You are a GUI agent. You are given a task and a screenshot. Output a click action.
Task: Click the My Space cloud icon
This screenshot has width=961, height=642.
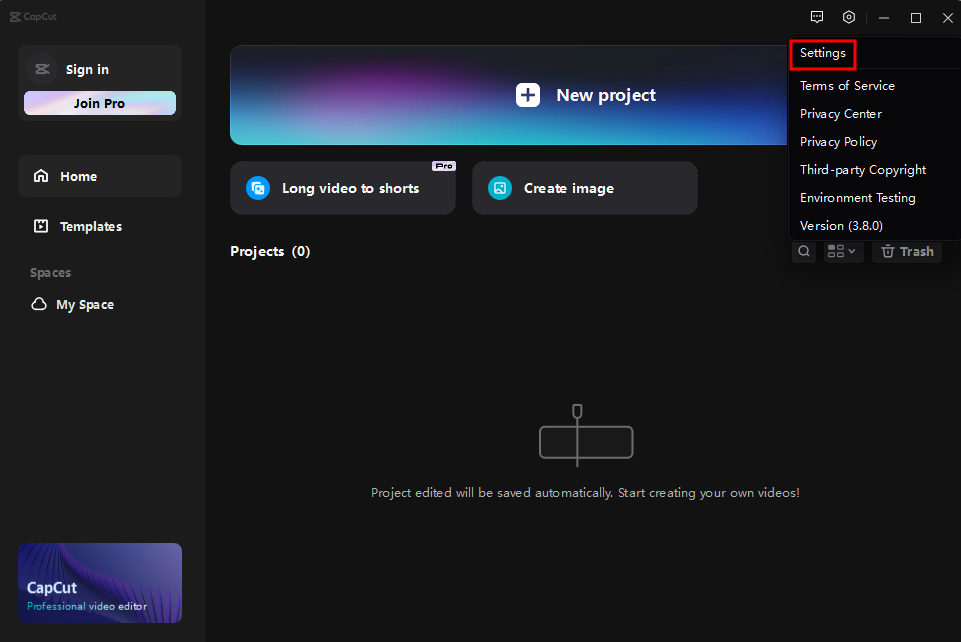(x=39, y=304)
